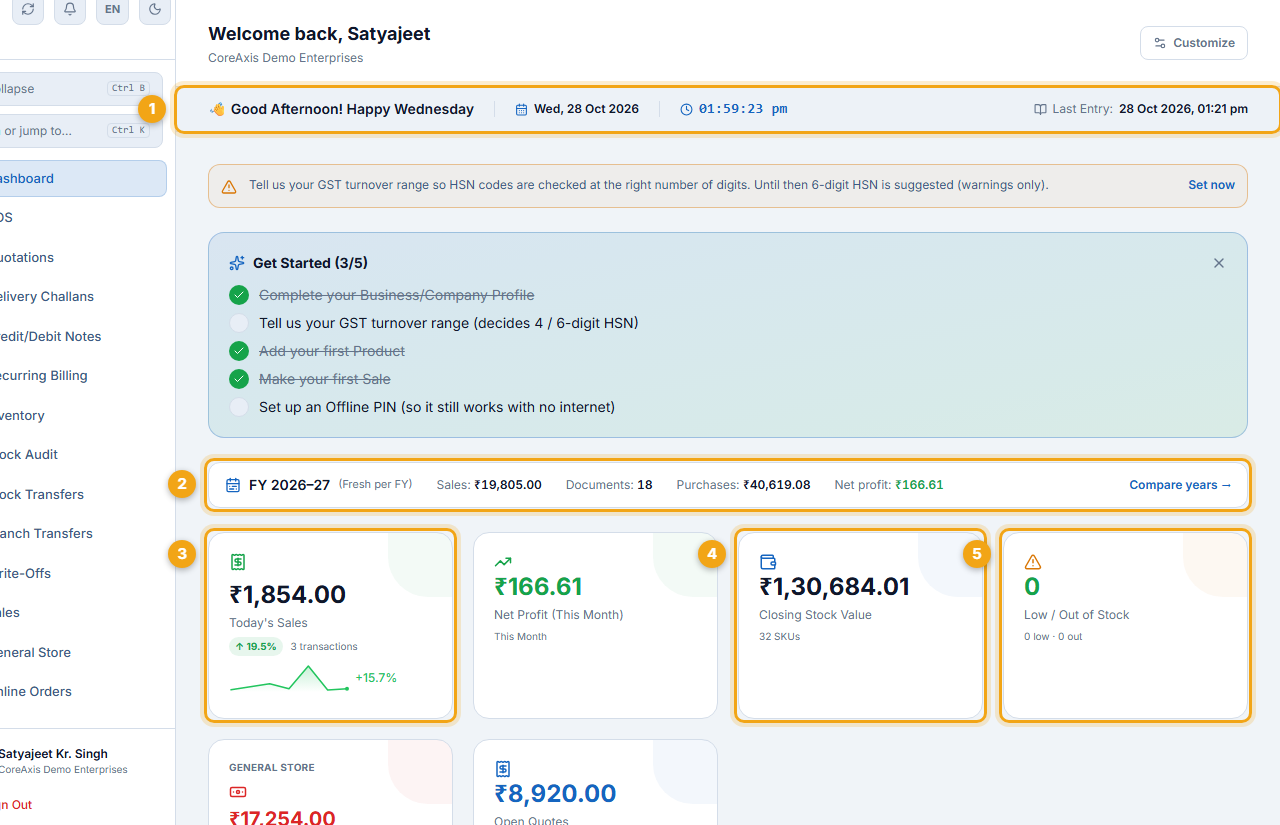Click the calendar icon beside FY 2026–27
Image resolution: width=1280 pixels, height=825 pixels.
click(x=233, y=485)
